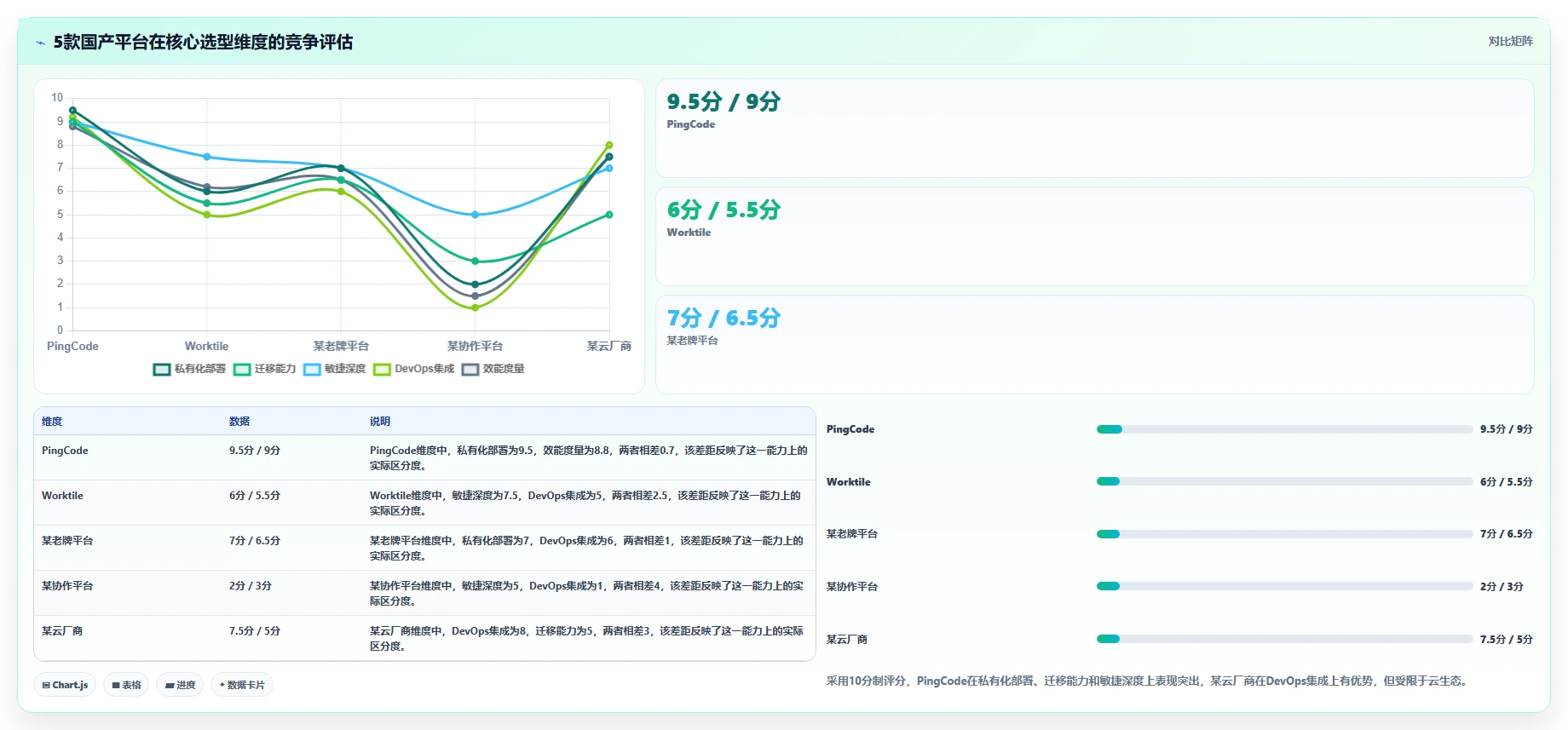Toggle the 效能度量 legend item
Screen dimensions: 1568x730
click(x=493, y=369)
